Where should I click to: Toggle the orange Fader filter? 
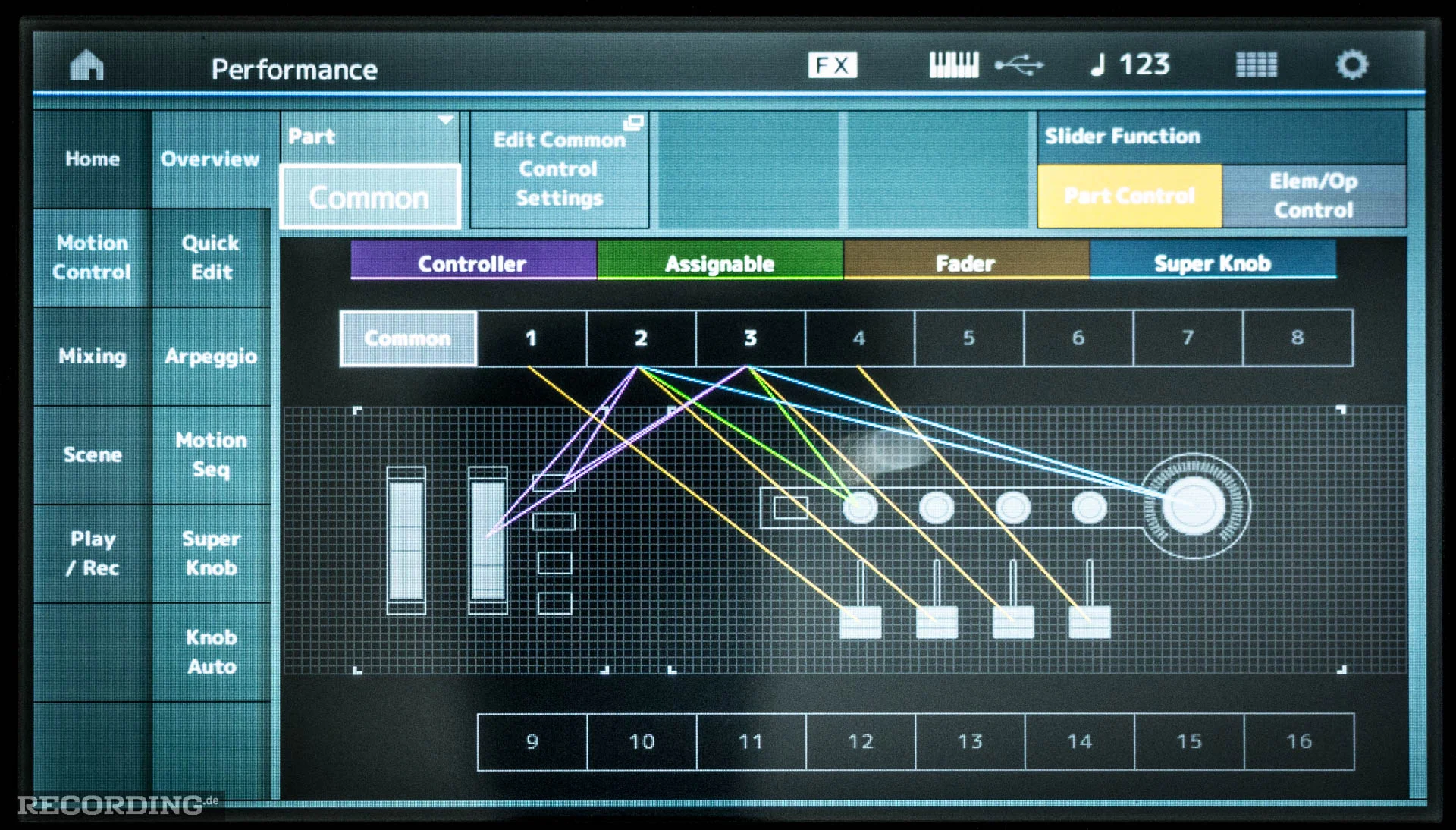[966, 260]
